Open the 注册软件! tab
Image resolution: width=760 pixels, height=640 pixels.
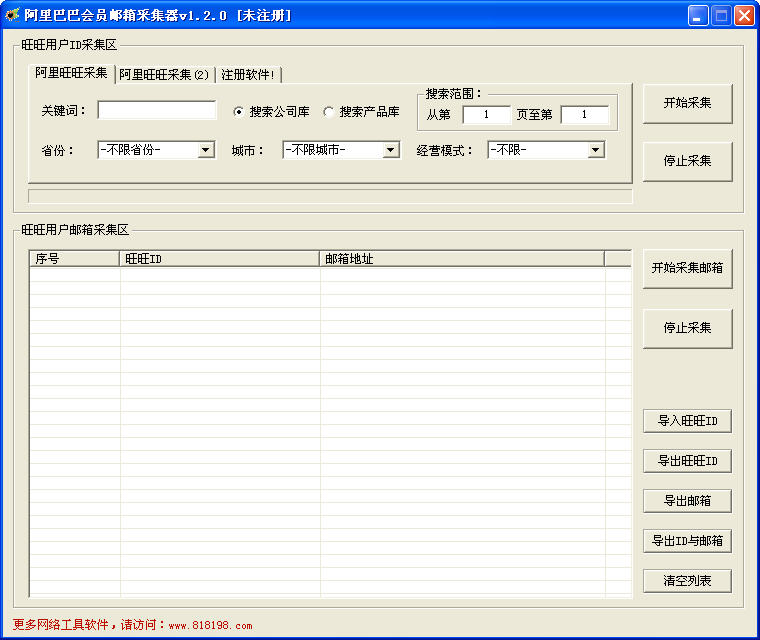tap(248, 75)
